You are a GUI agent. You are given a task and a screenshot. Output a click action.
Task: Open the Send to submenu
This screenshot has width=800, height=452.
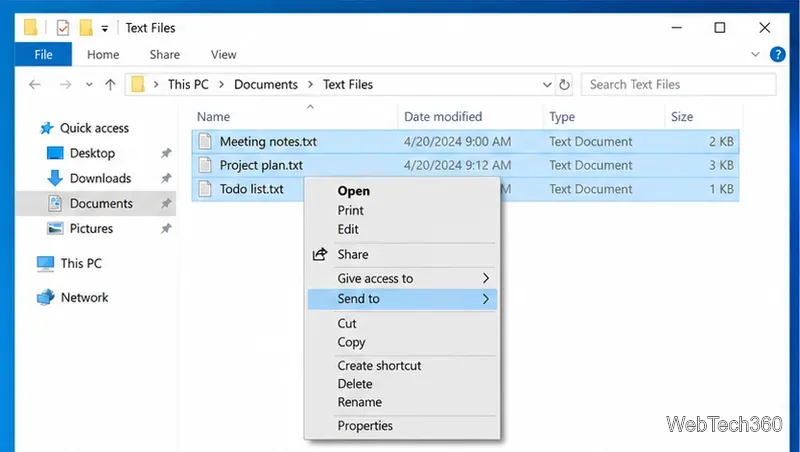(x=402, y=299)
